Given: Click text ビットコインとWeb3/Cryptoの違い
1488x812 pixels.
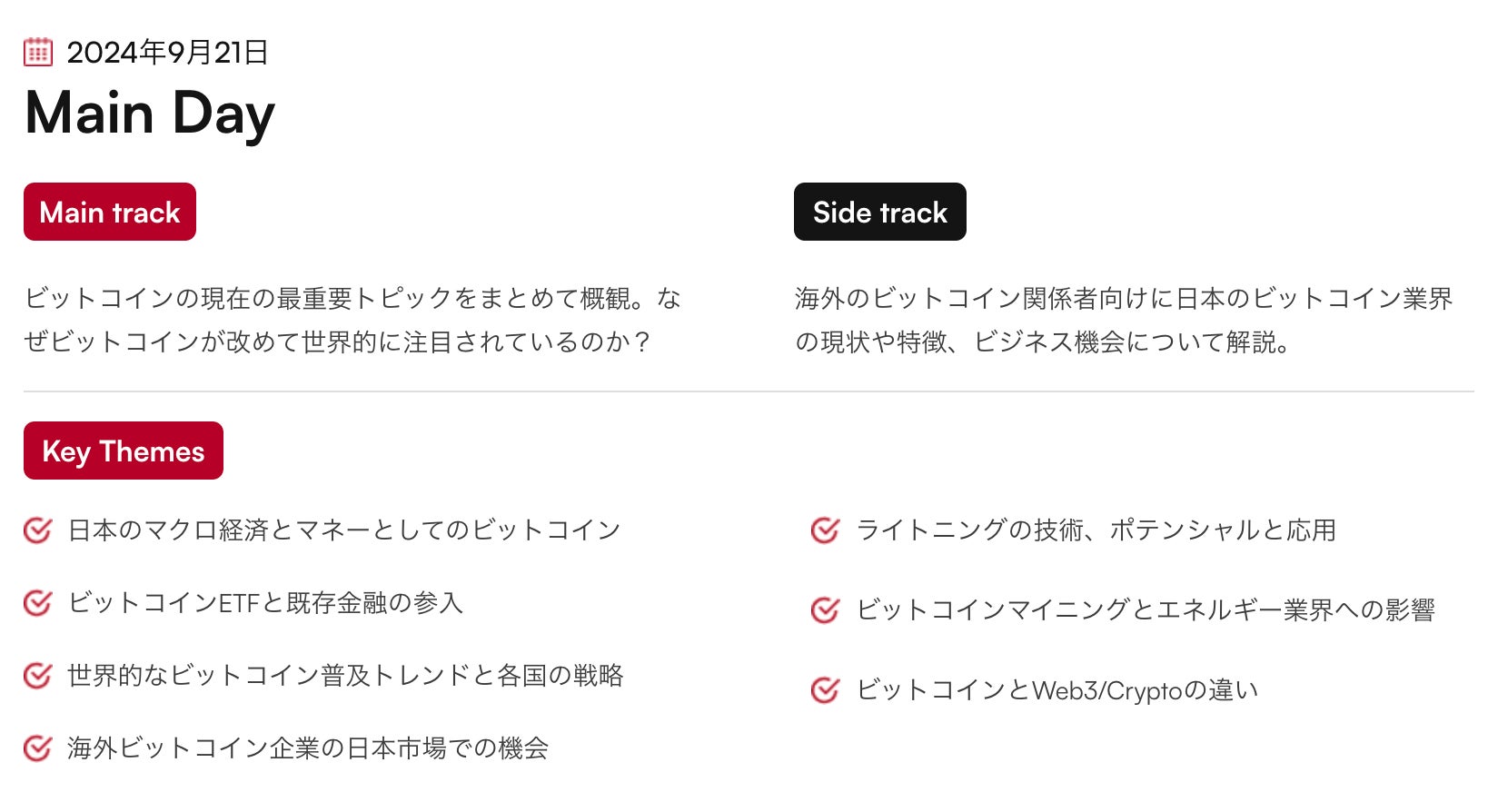Looking at the screenshot, I should coord(1057,690).
